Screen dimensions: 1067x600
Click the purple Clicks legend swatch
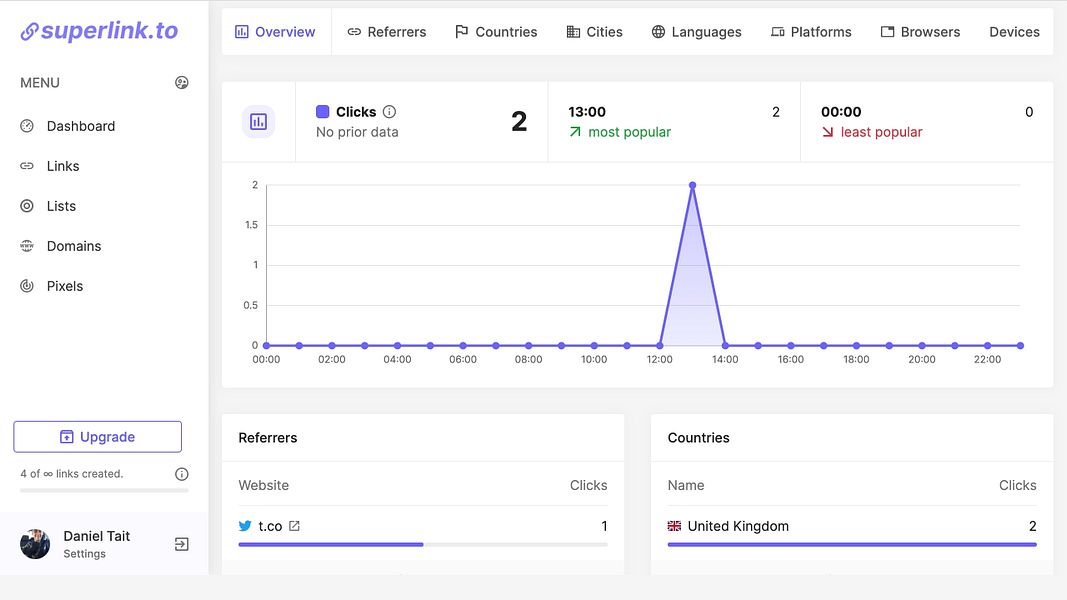(323, 112)
